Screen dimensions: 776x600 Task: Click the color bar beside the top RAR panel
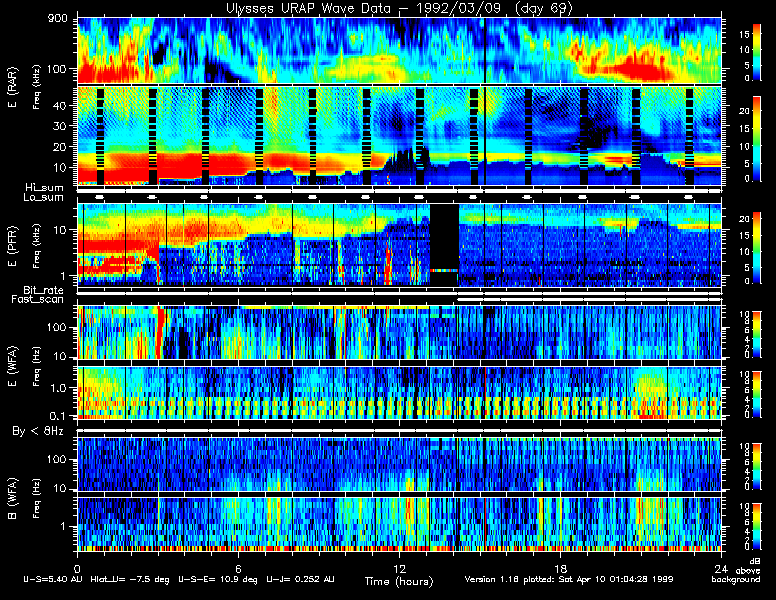tap(757, 52)
